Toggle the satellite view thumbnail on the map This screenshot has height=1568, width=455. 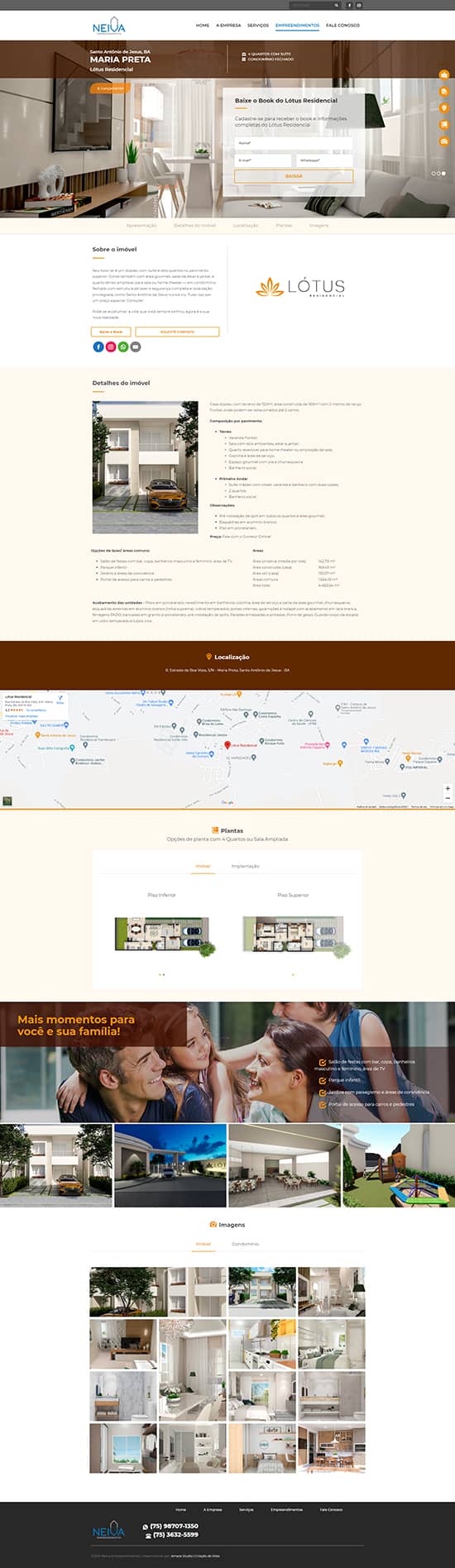7,801
